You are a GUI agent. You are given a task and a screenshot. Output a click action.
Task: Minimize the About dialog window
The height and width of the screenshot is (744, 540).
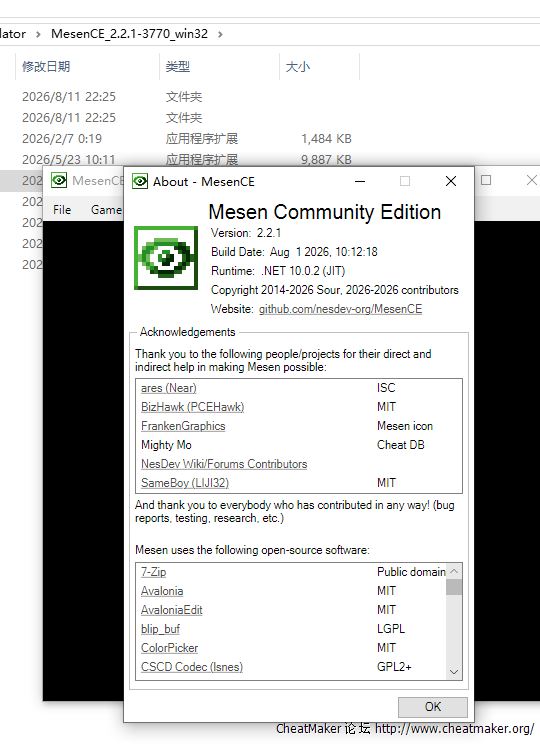pos(360,181)
